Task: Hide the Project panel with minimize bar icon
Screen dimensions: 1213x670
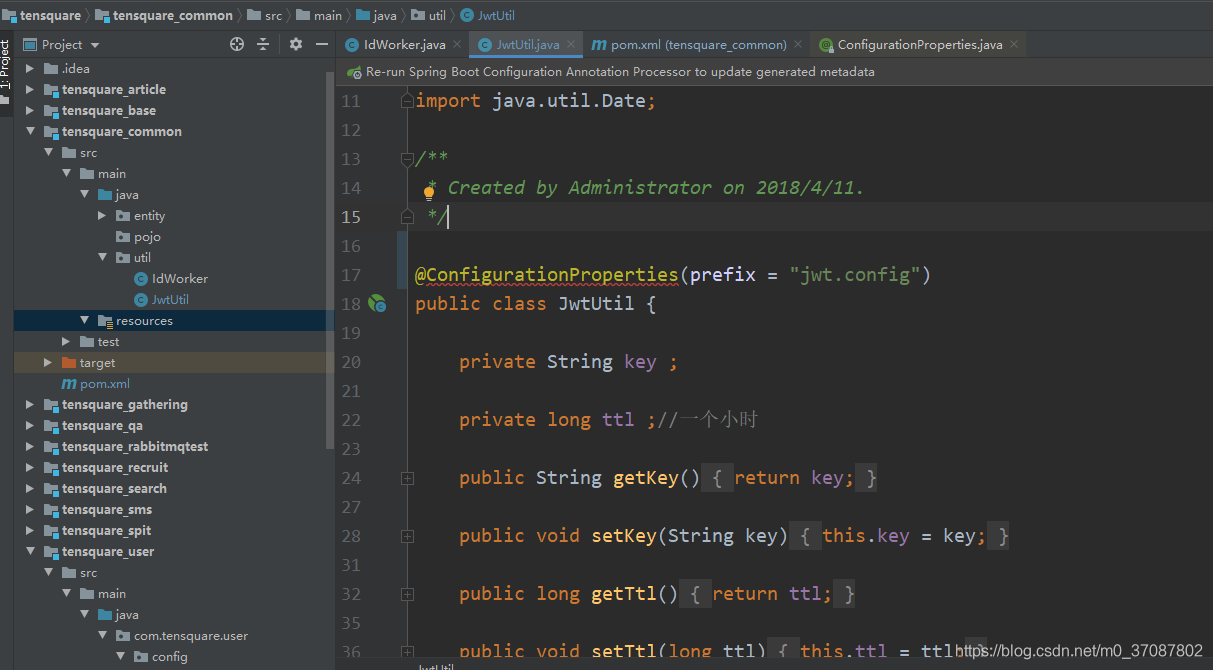Action: (x=320, y=44)
